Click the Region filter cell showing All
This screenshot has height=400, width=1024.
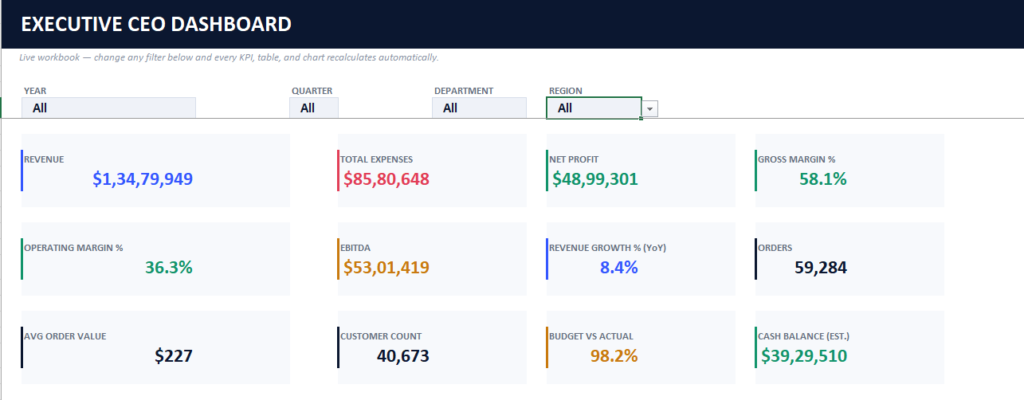(594, 108)
